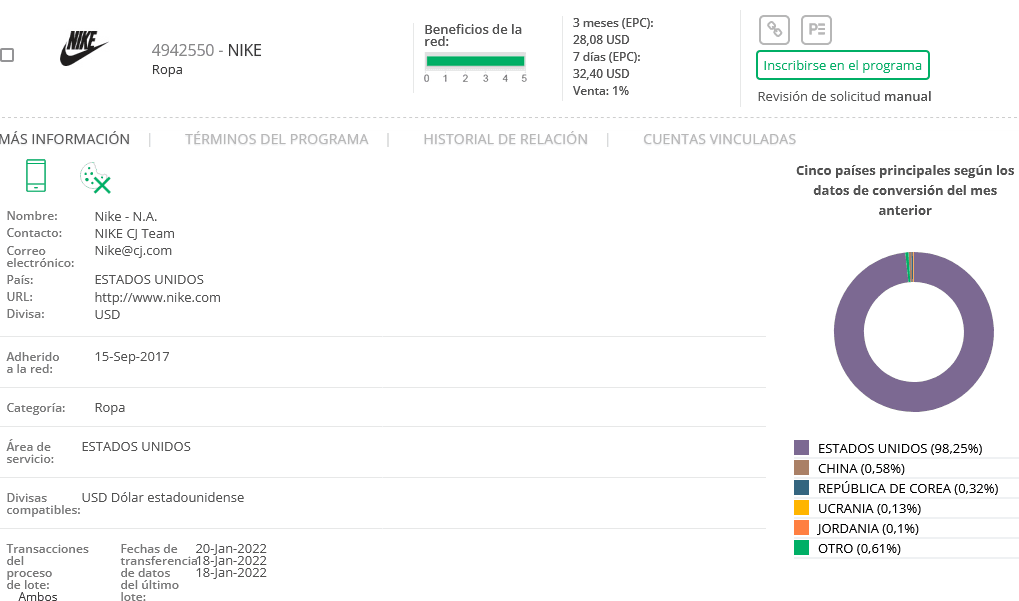Screen dimensions: 1019x601
Task: Click the purple Estados Unidos legend swatch
Action: tap(801, 448)
